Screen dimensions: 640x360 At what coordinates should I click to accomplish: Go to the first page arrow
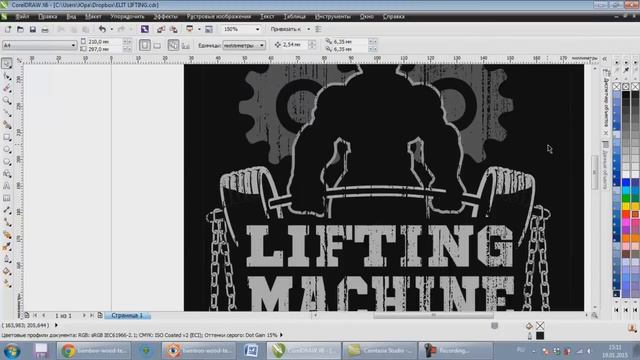[35, 316]
